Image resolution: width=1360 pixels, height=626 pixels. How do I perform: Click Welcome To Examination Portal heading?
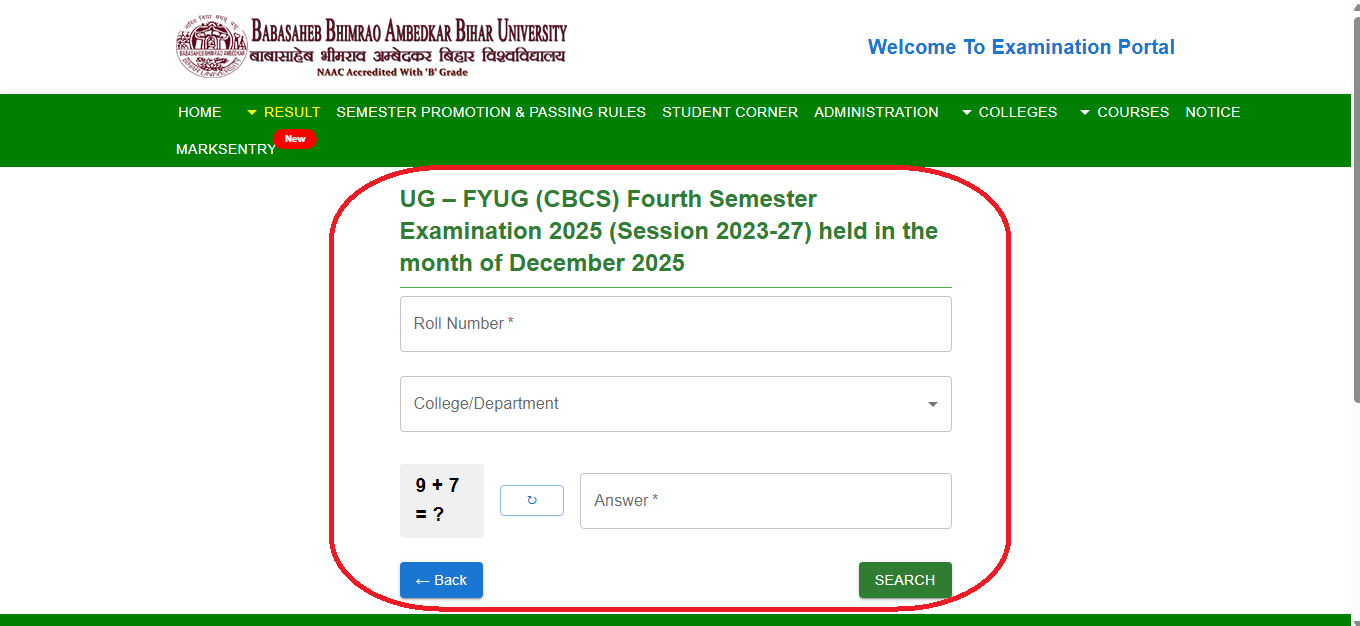pyautogui.click(x=1021, y=47)
